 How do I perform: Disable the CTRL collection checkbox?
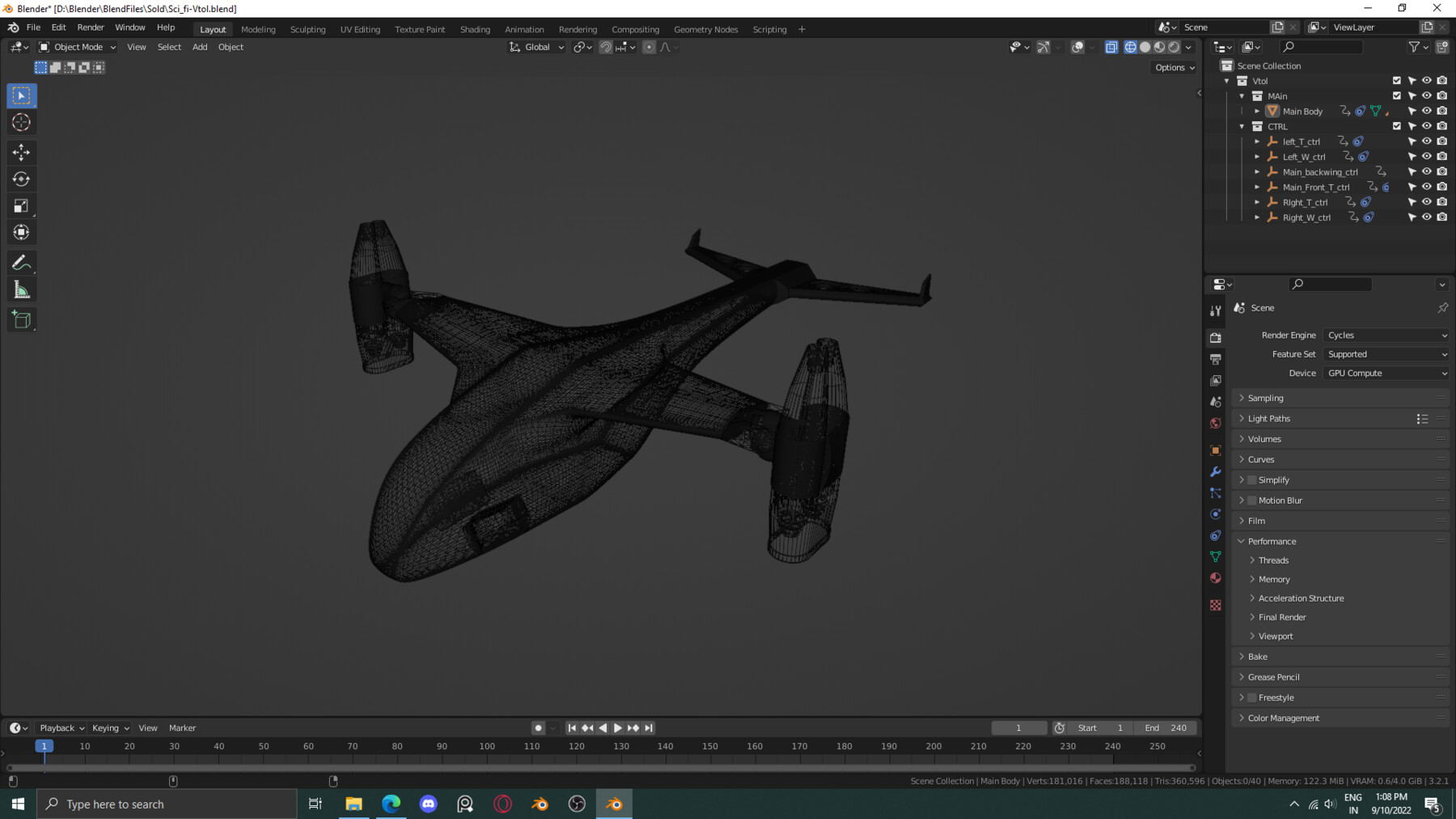pos(1397,126)
